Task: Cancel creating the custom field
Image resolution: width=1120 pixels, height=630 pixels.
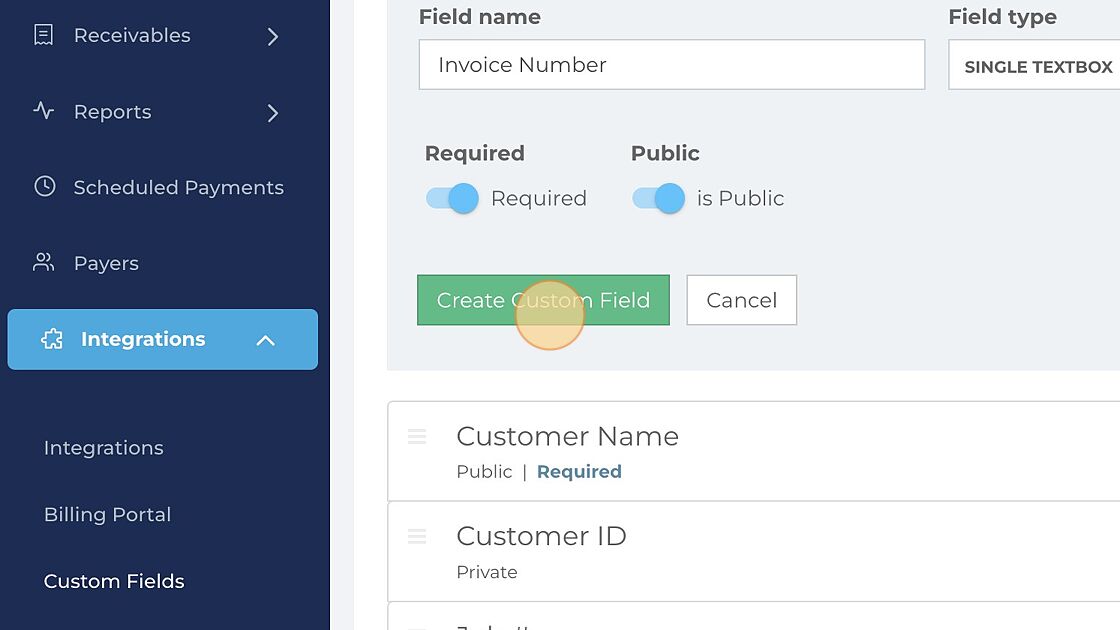Action: tap(741, 300)
